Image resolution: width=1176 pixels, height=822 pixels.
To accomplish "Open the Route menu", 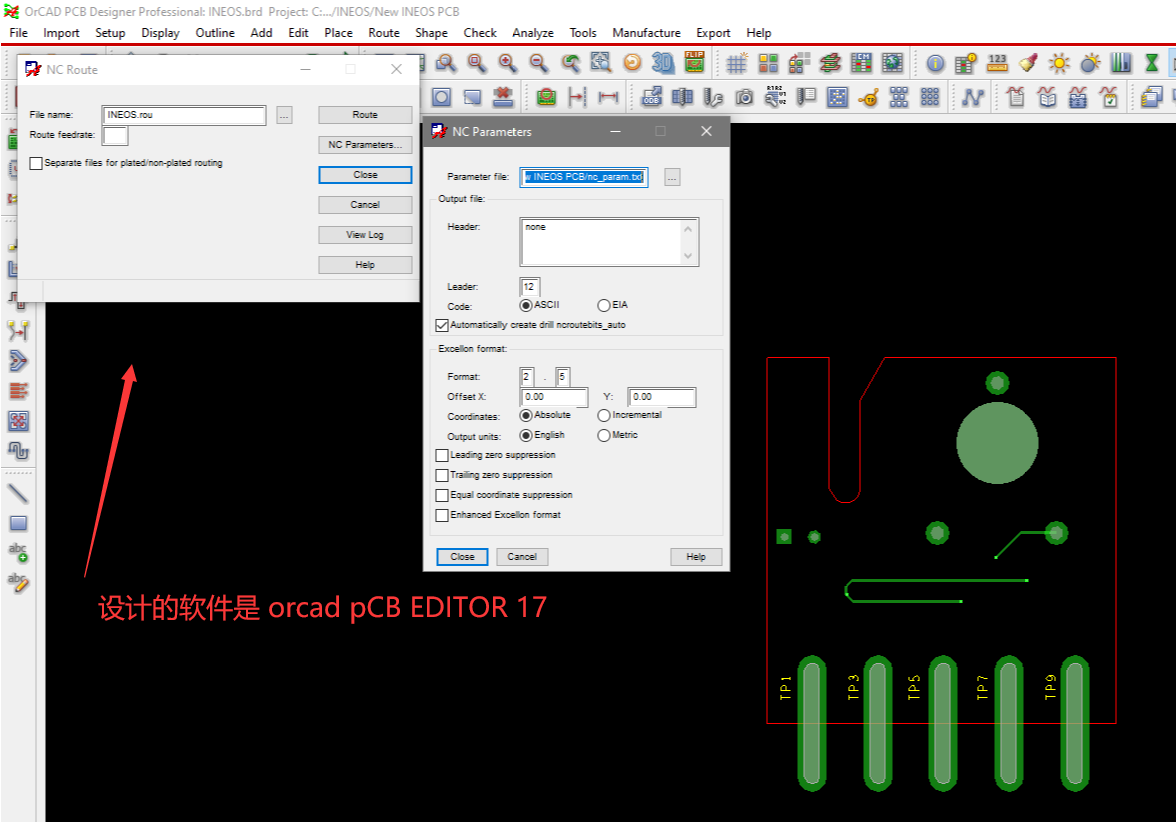I will pos(383,33).
